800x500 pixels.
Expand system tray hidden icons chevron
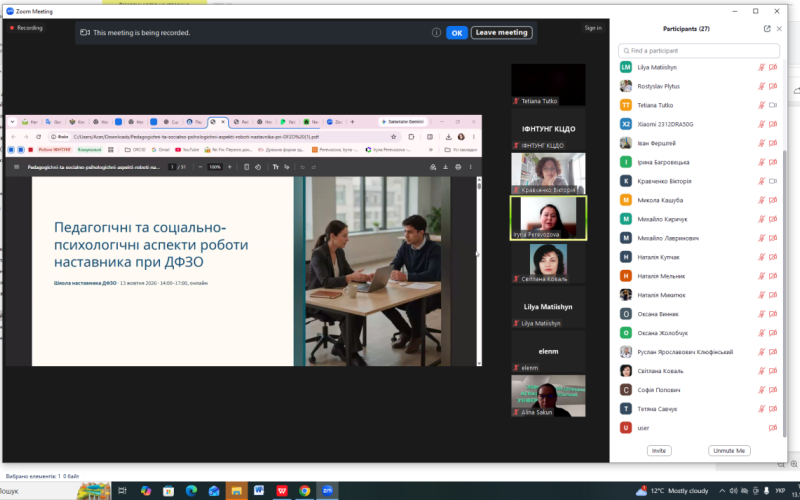point(722,491)
